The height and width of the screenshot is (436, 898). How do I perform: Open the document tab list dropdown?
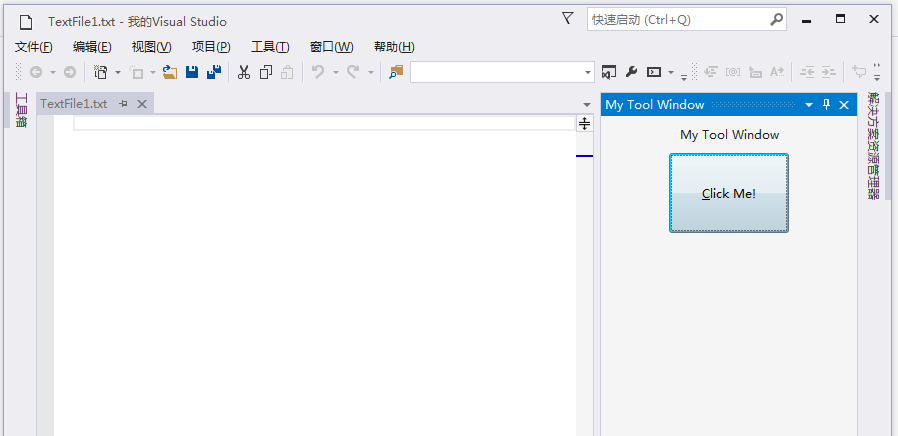point(586,105)
